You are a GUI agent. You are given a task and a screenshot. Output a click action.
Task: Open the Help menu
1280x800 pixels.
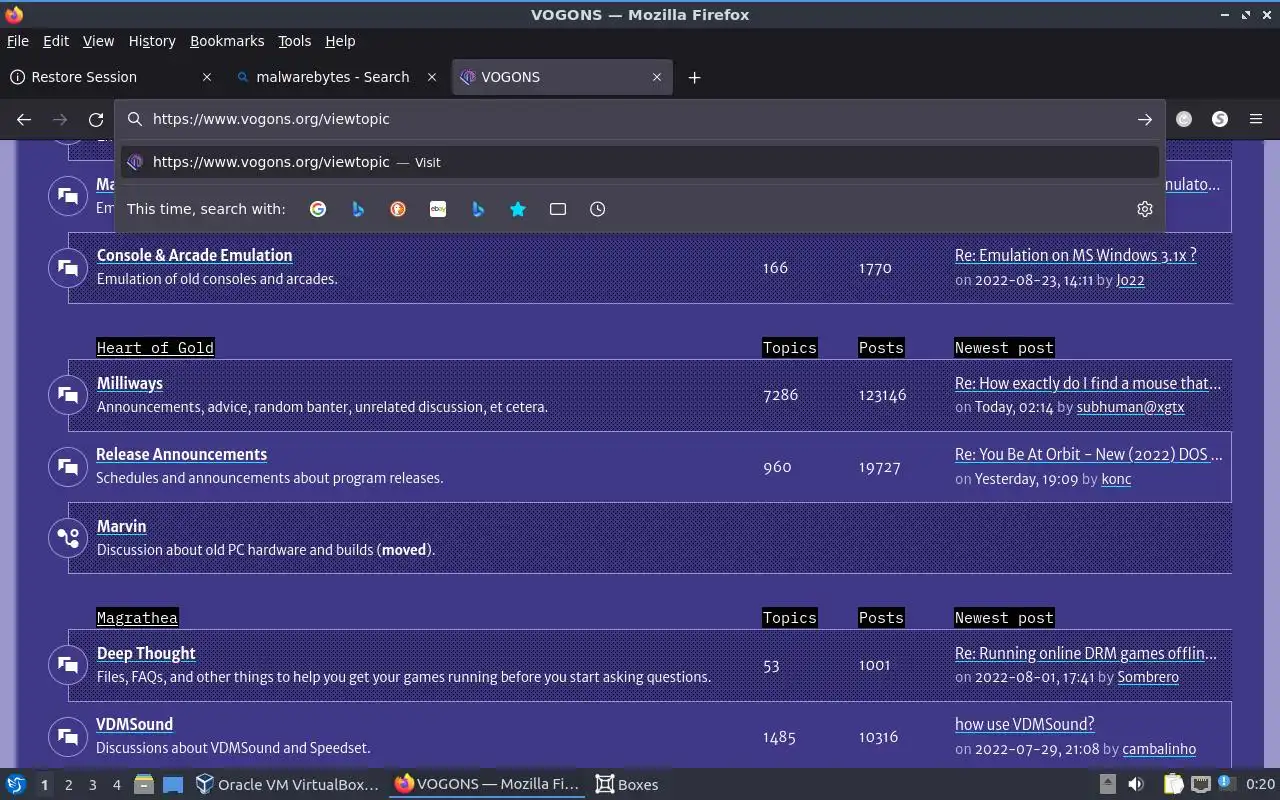click(340, 41)
